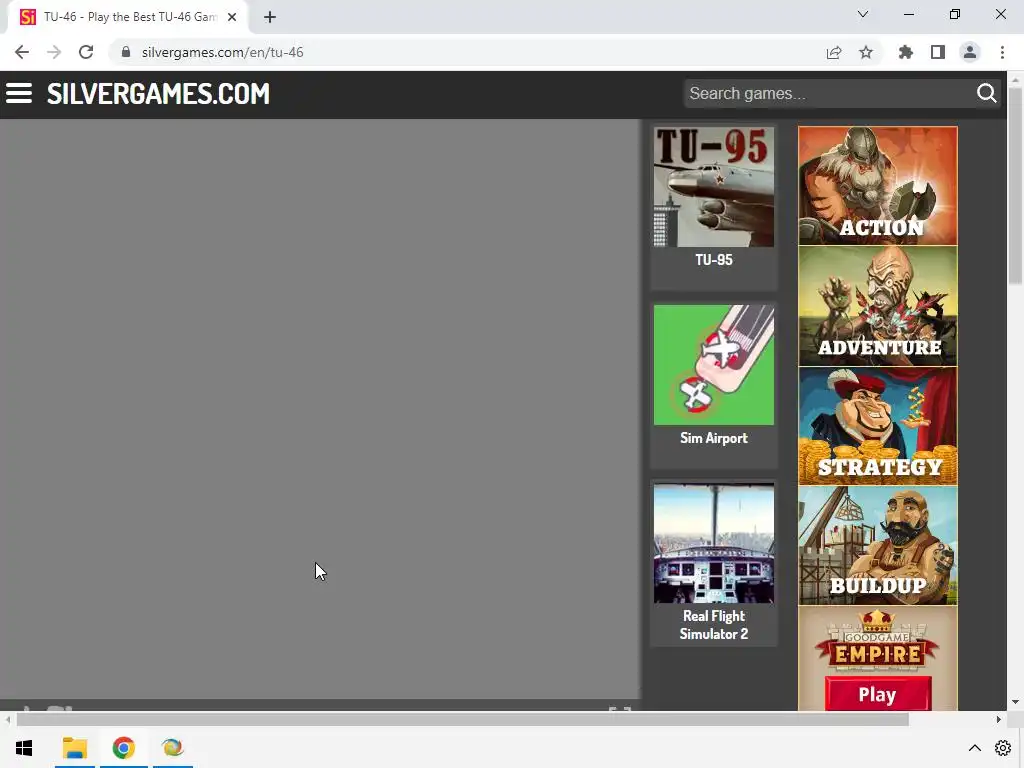Open the ACTION category banner
Image resolution: width=1024 pixels, height=768 pixels.
878,186
